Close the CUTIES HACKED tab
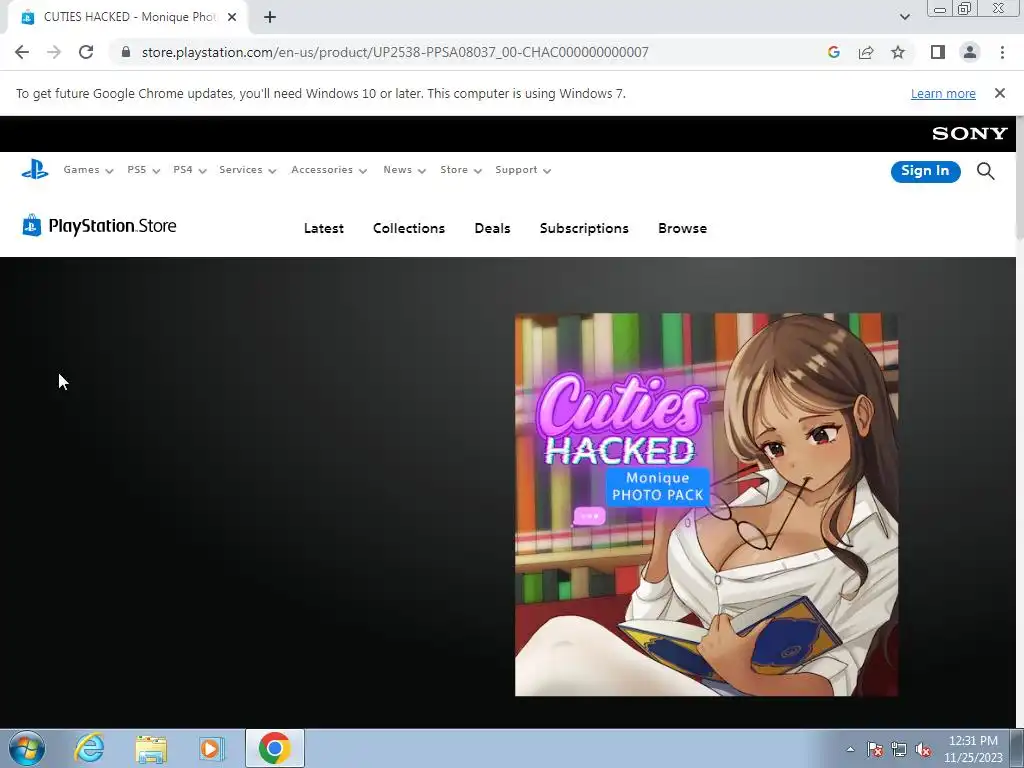Viewport: 1024px width, 768px height. coord(232,17)
